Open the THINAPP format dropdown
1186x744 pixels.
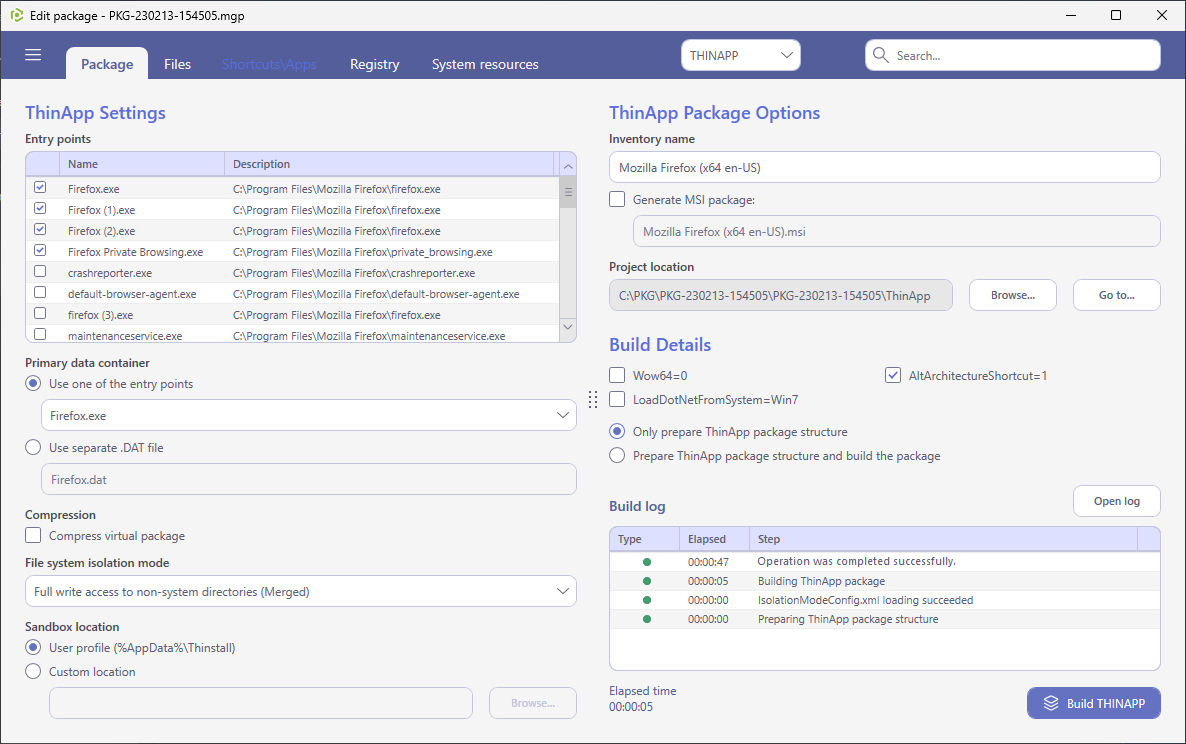(x=740, y=55)
